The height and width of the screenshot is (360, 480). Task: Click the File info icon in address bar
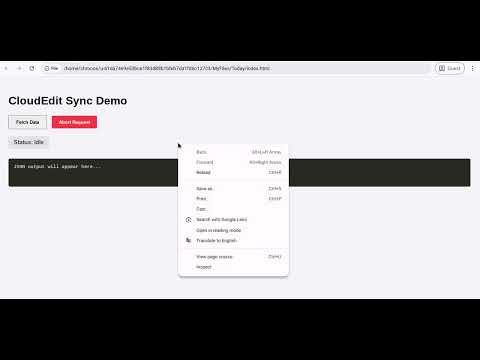pos(51,68)
